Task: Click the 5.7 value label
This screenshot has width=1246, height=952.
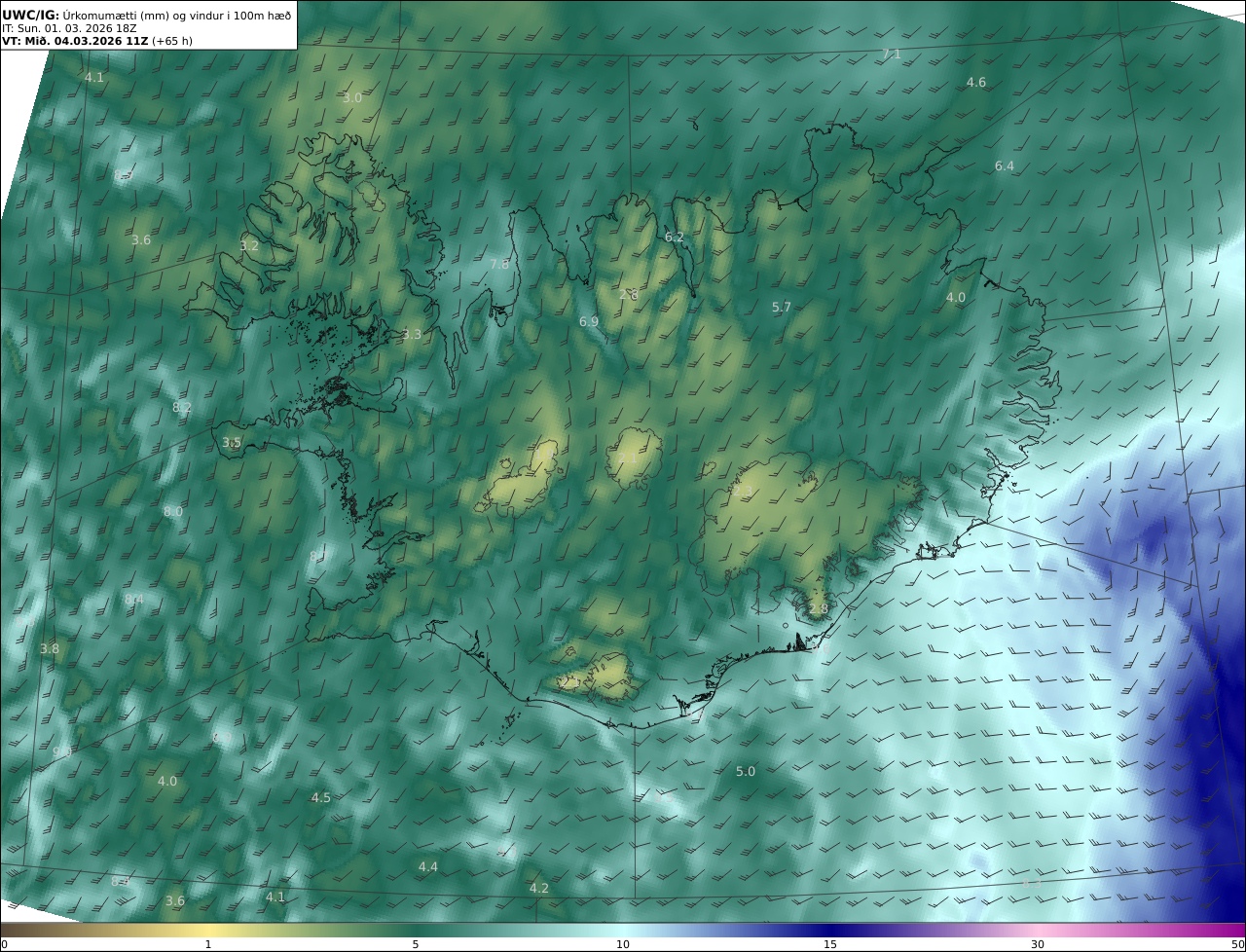Action: 782,308
